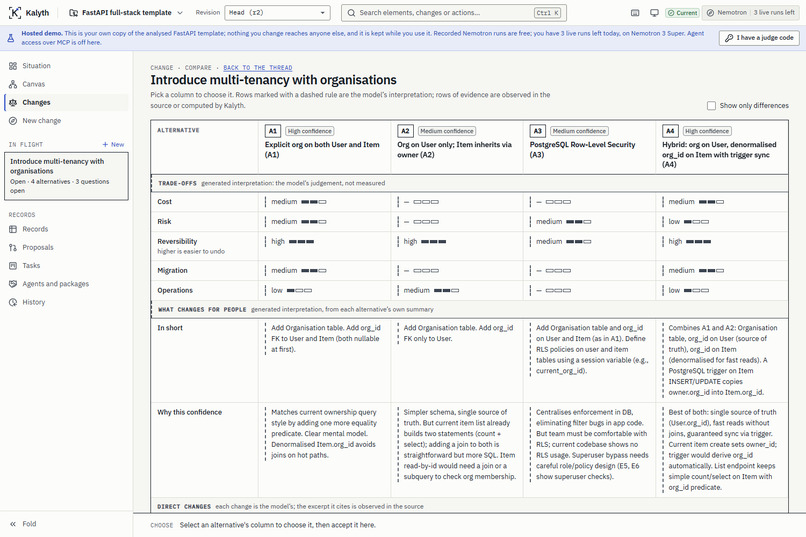Viewport: 806px width, 537px height.
Task: Select the in-flight Introduce multi-tenancy with organisations card
Action: pyautogui.click(x=66, y=176)
